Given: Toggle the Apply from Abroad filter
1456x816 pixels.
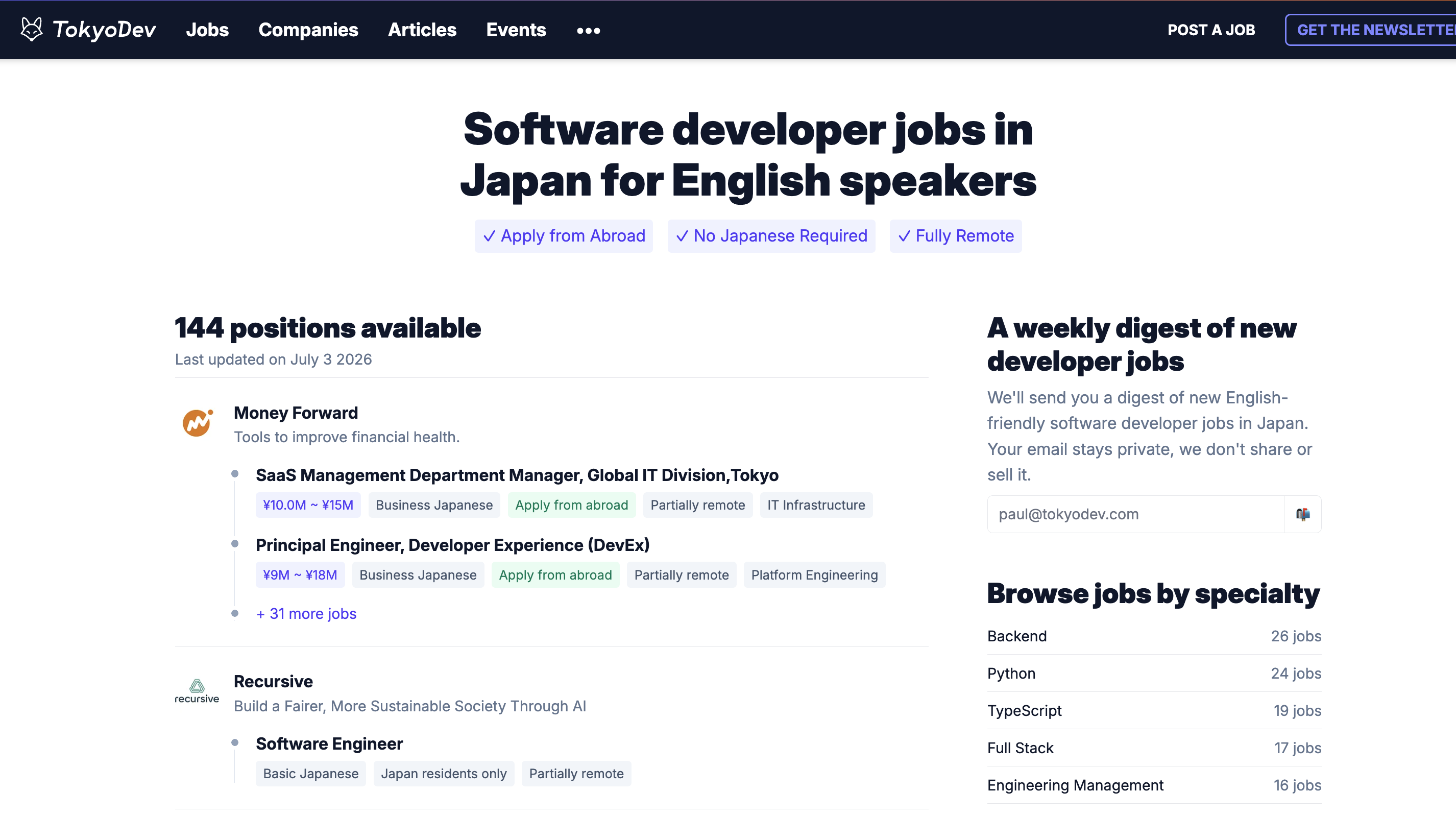Looking at the screenshot, I should tap(564, 236).
